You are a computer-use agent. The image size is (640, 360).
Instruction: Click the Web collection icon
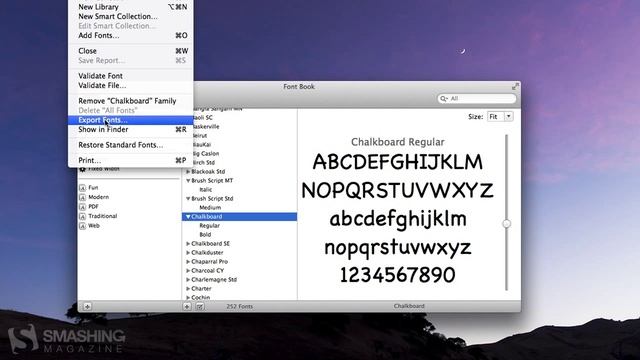coord(82,226)
